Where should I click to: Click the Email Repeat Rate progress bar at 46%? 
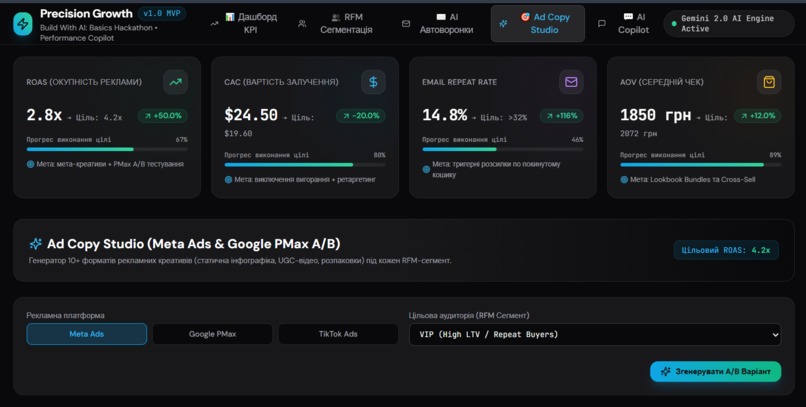tap(503, 149)
